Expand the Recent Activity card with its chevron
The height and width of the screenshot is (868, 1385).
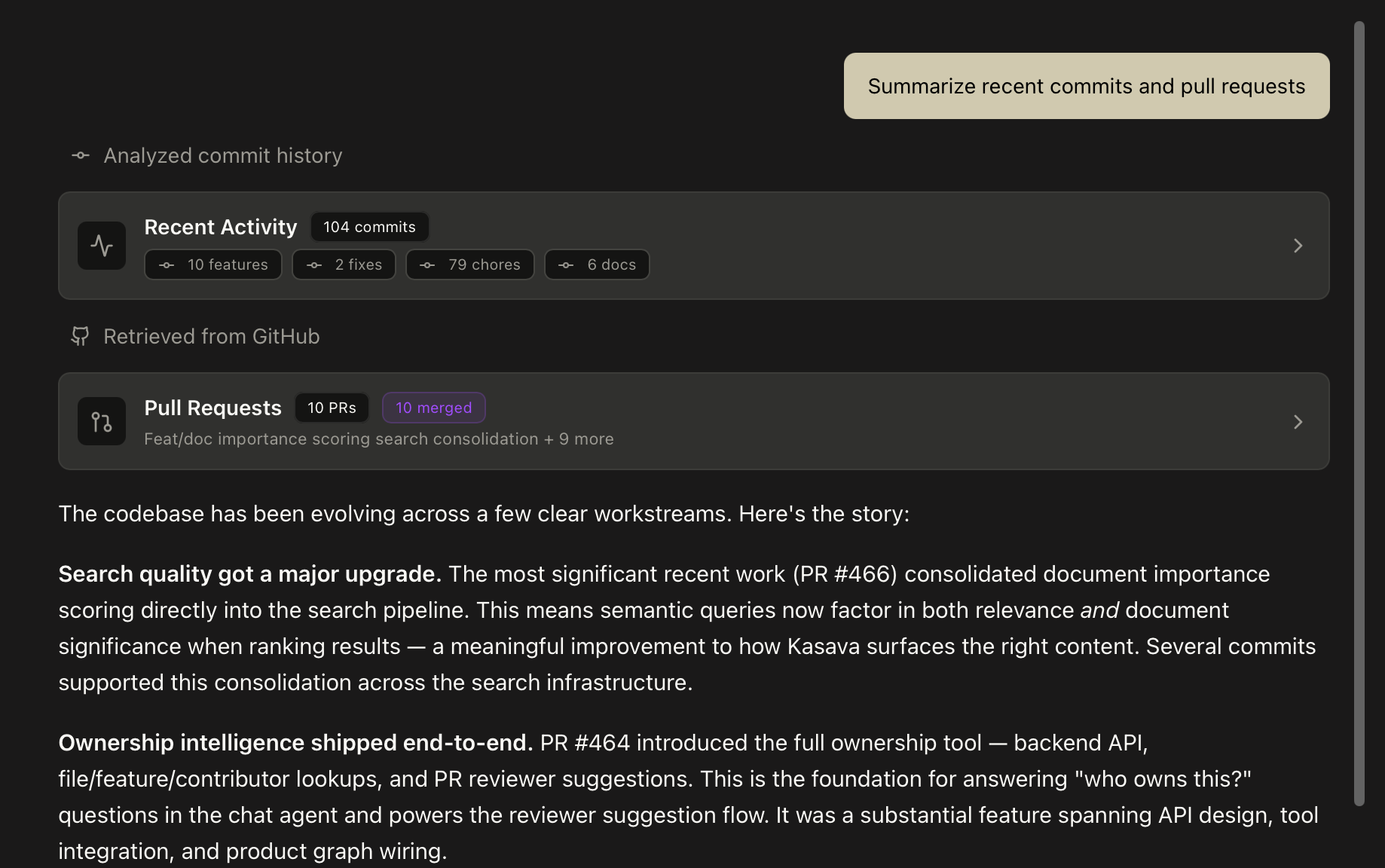[1298, 245]
